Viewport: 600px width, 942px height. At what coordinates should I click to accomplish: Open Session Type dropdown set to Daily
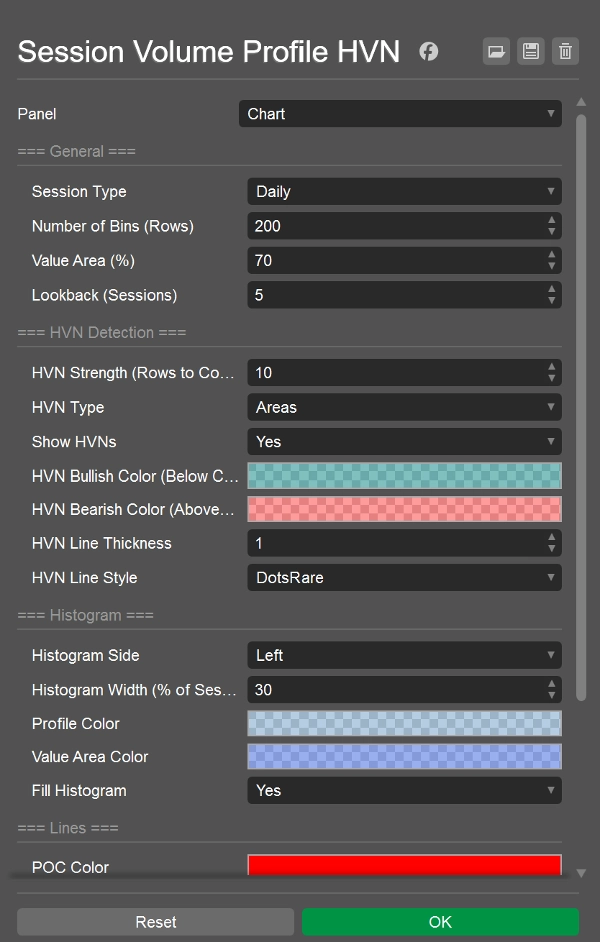404,192
